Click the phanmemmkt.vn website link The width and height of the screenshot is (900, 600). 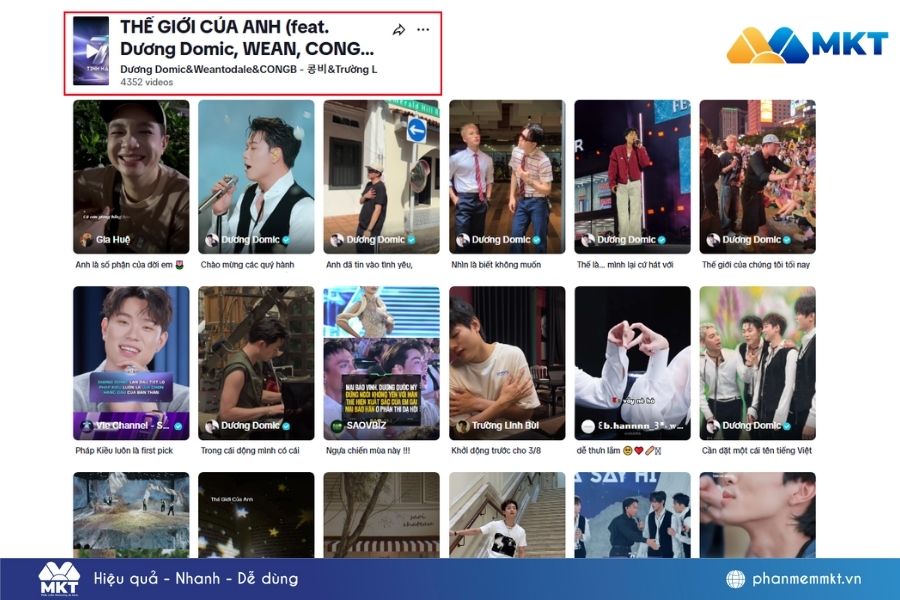[806, 579]
